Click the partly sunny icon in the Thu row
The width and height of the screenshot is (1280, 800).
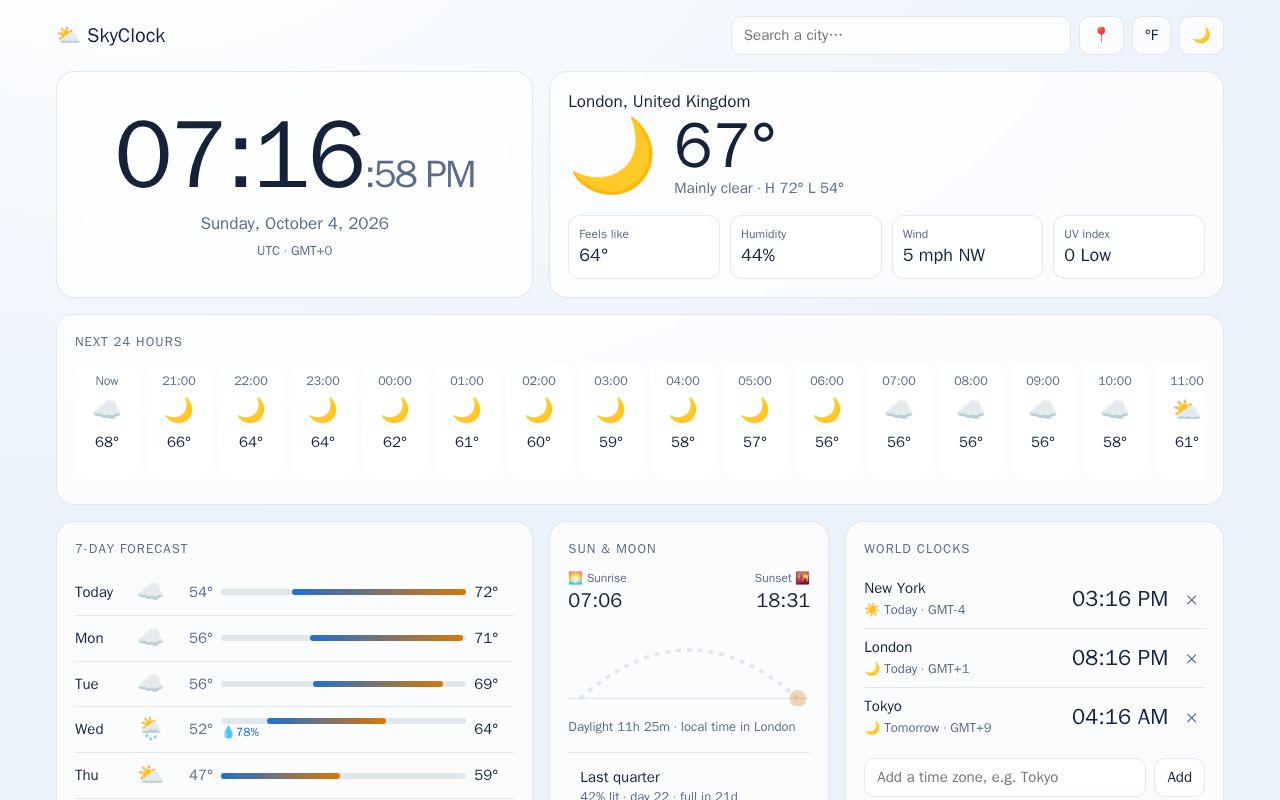tap(150, 775)
